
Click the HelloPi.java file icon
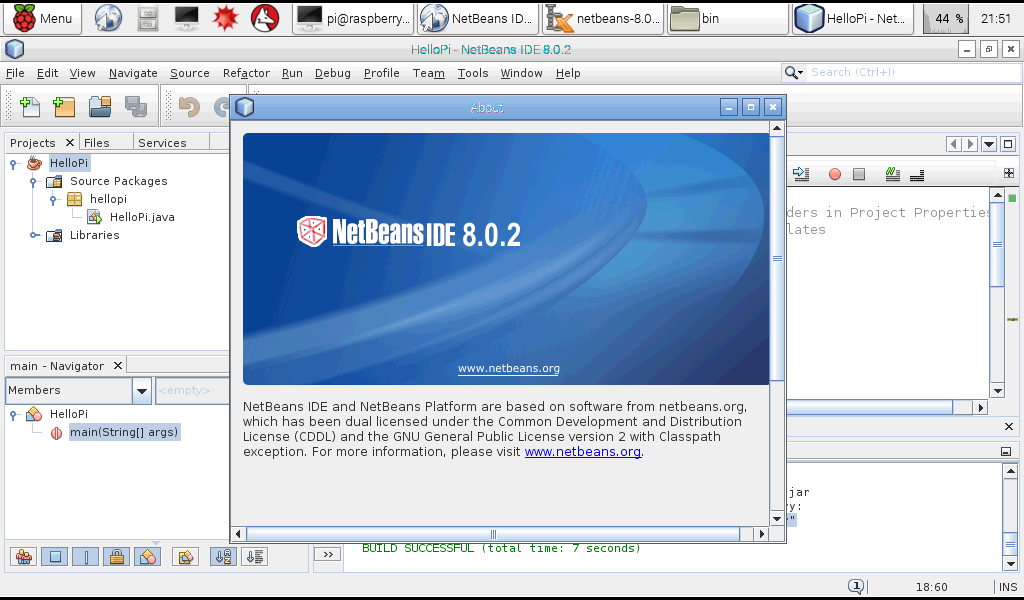[x=95, y=217]
